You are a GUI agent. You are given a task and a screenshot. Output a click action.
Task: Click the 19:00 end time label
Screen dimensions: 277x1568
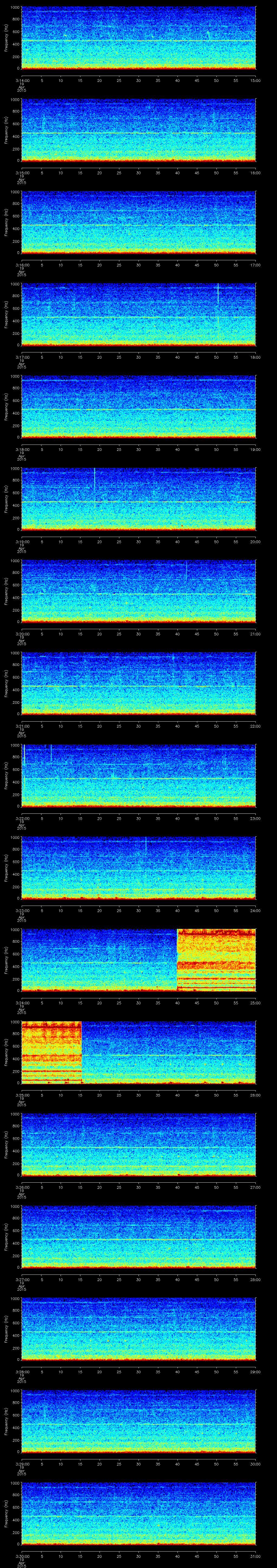(256, 449)
